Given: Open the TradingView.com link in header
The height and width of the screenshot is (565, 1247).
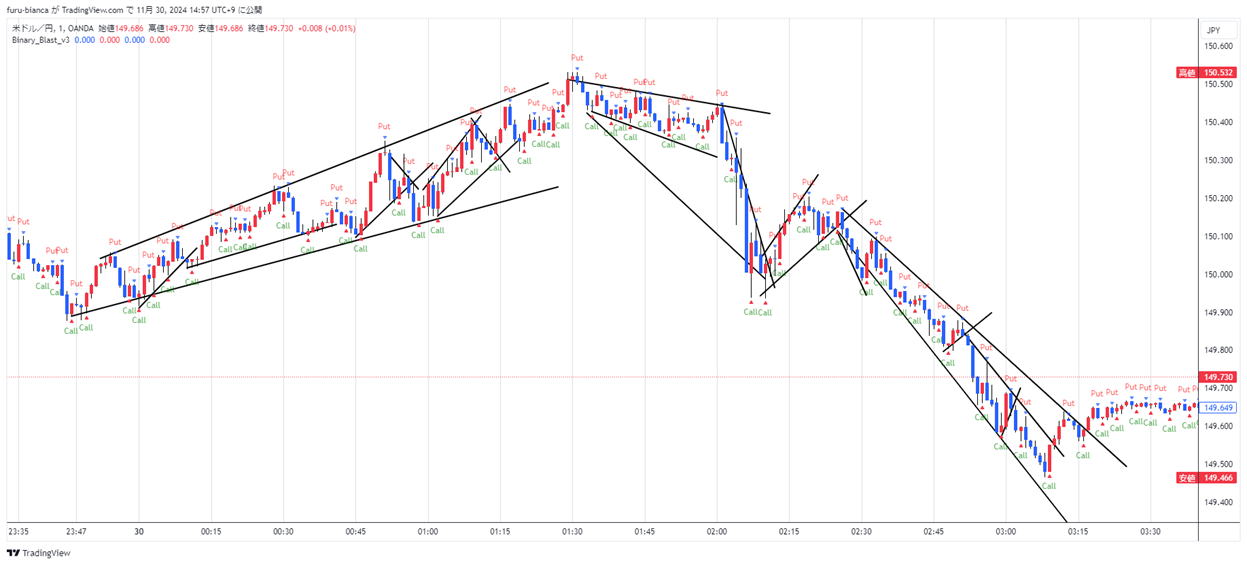Looking at the screenshot, I should pyautogui.click(x=90, y=10).
